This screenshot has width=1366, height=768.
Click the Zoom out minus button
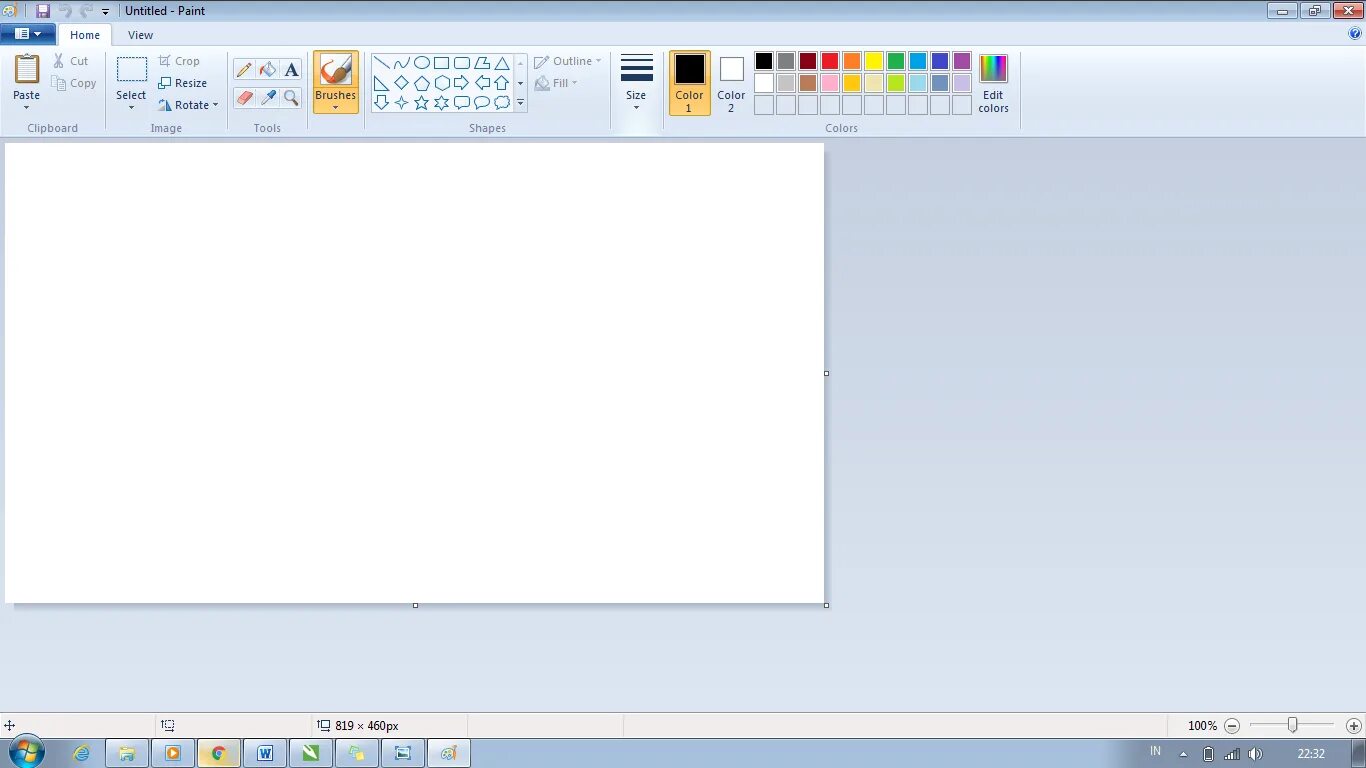1232,726
